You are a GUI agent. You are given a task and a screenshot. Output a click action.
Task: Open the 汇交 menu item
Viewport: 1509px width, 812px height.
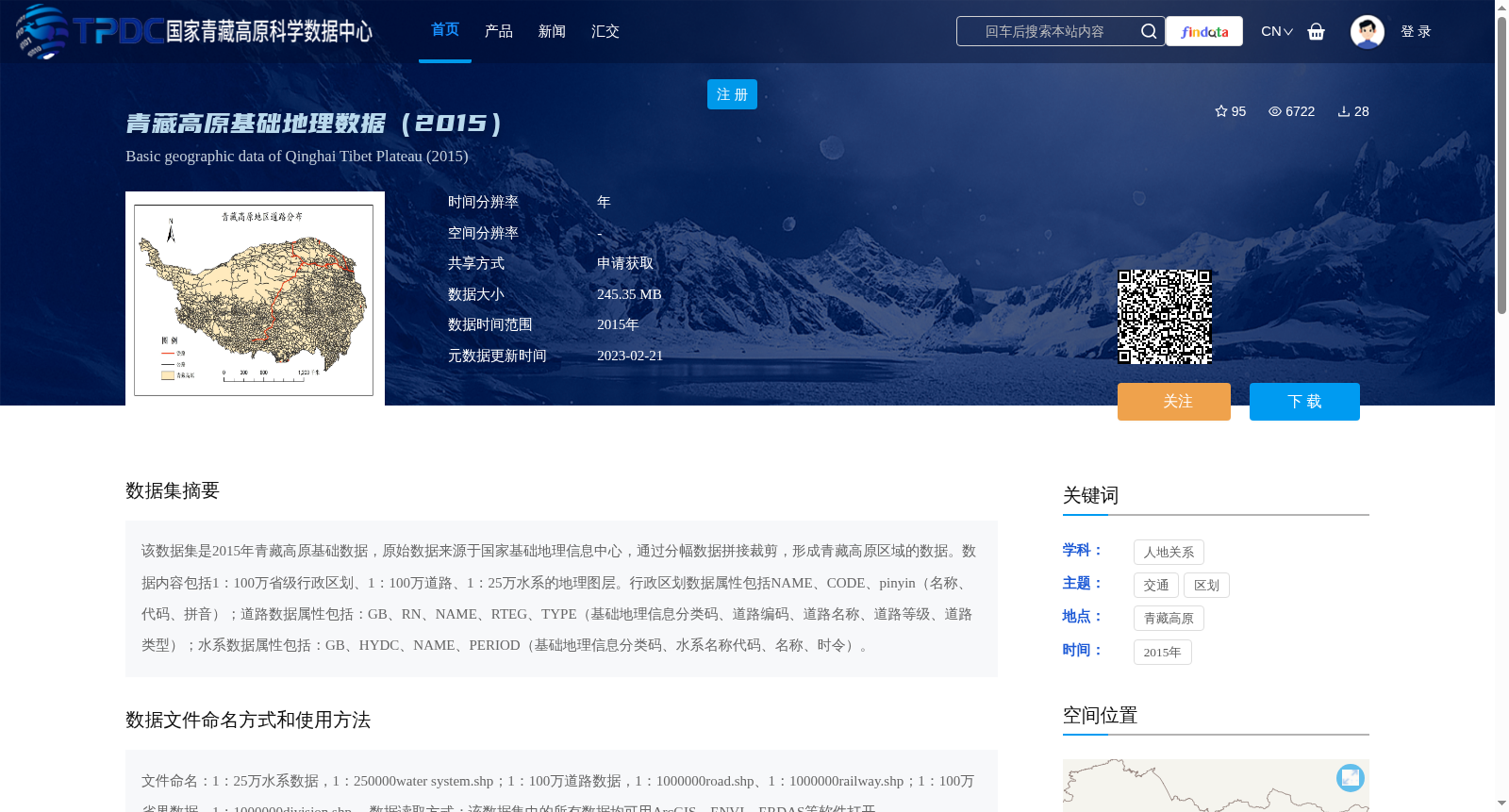(605, 31)
